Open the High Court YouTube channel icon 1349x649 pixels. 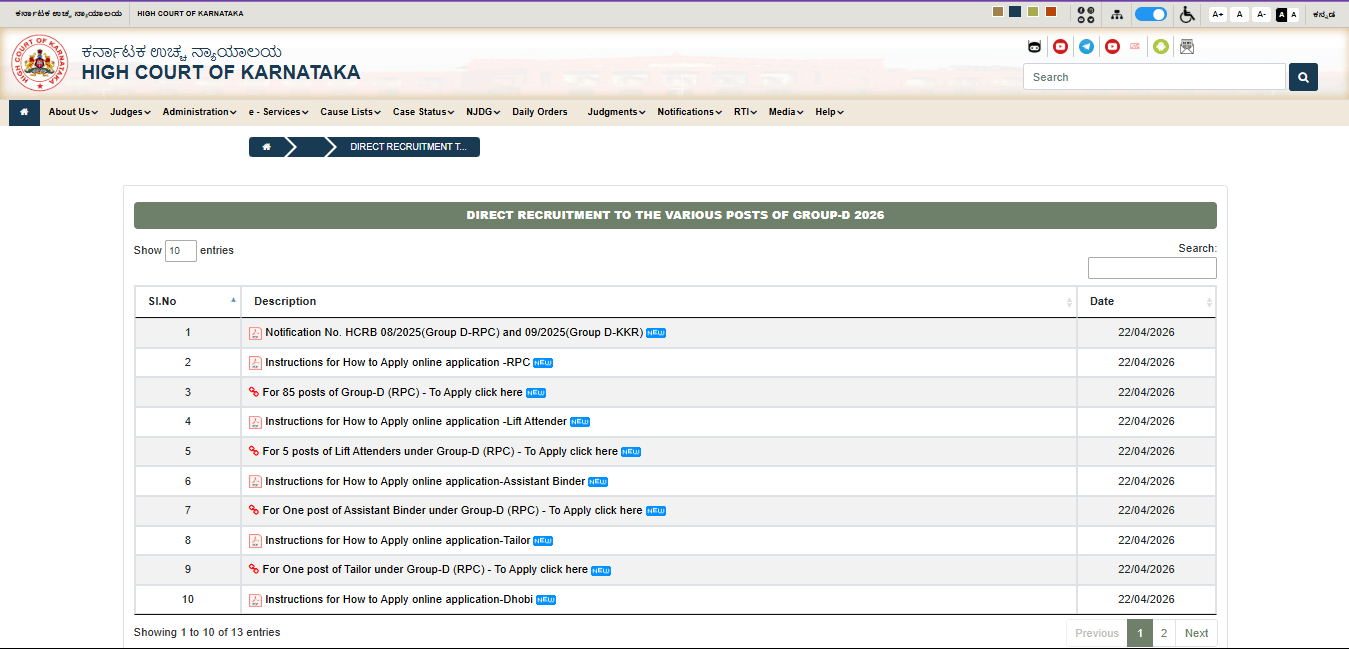(1060, 46)
